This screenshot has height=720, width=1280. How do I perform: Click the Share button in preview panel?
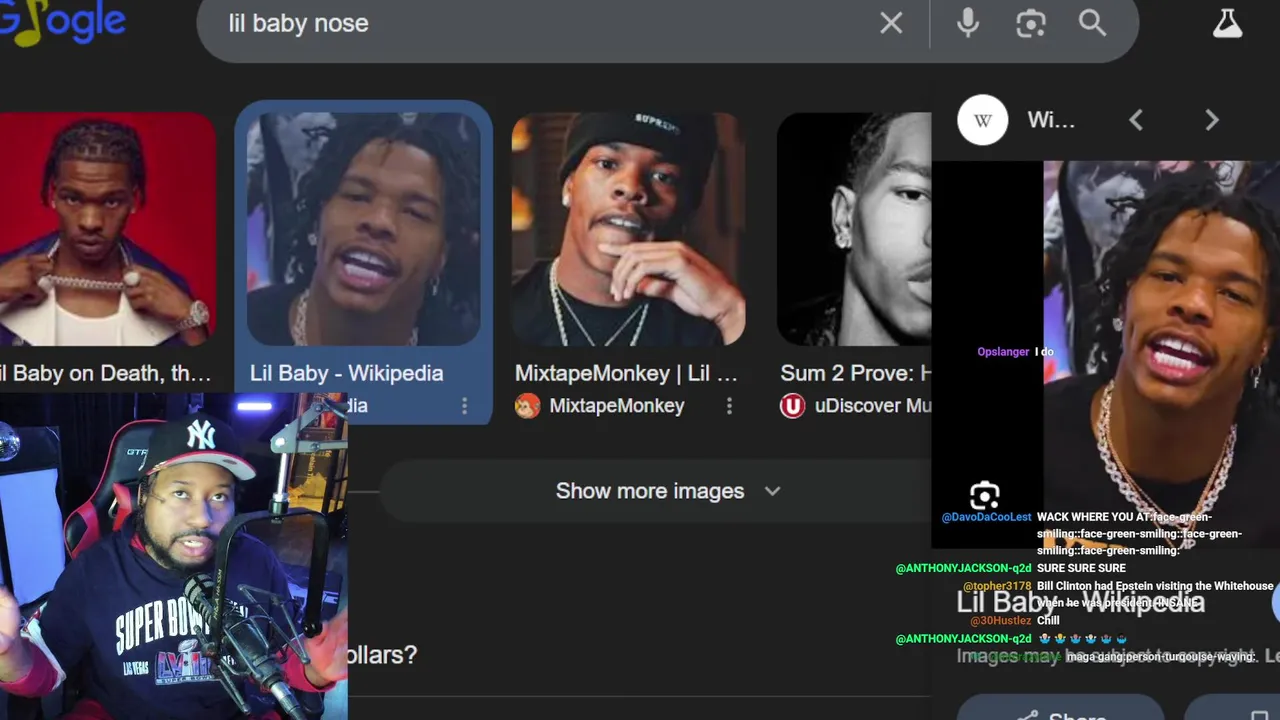pyautogui.click(x=1060, y=710)
